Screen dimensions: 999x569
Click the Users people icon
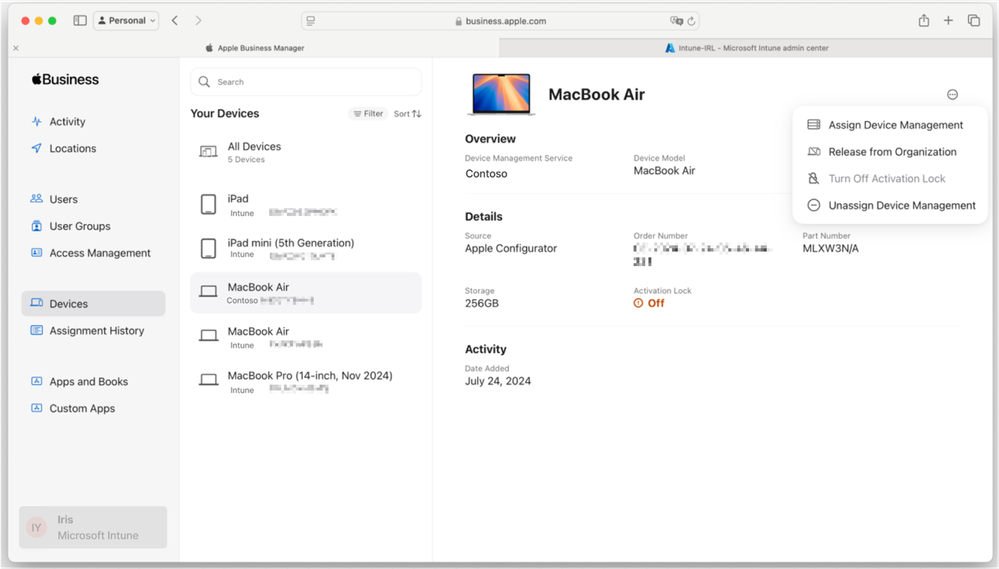point(36,199)
